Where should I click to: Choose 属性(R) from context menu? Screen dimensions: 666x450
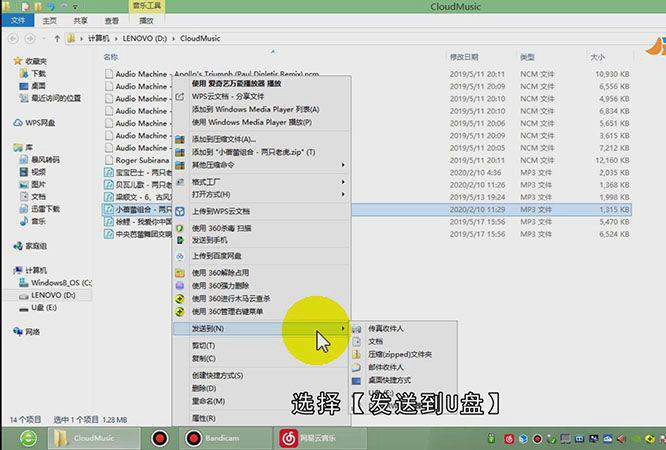point(262,418)
